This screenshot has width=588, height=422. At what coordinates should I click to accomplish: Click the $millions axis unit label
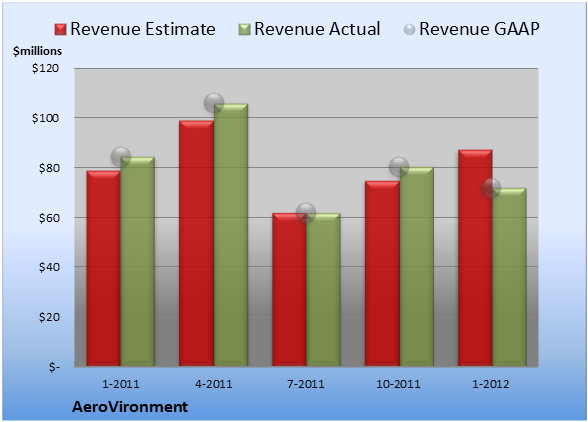38,51
